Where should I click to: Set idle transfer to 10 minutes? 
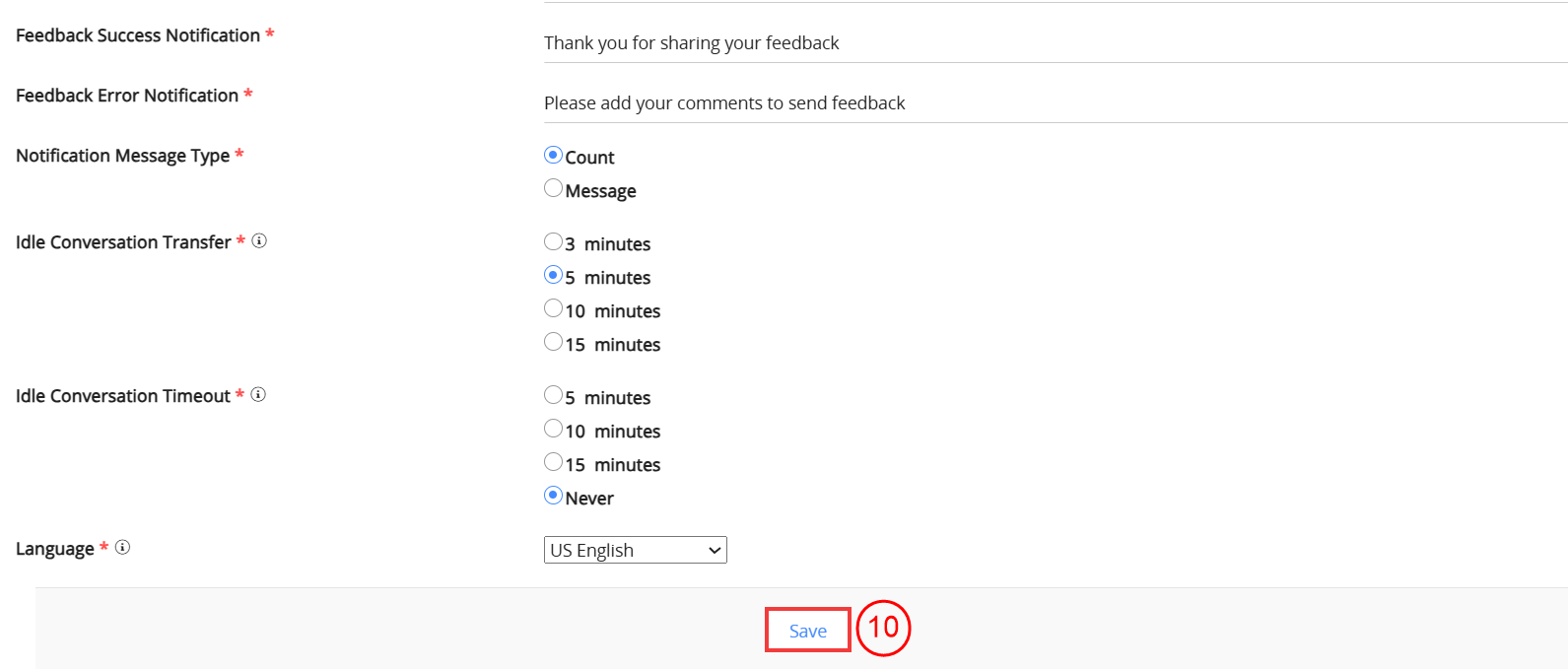point(554,308)
